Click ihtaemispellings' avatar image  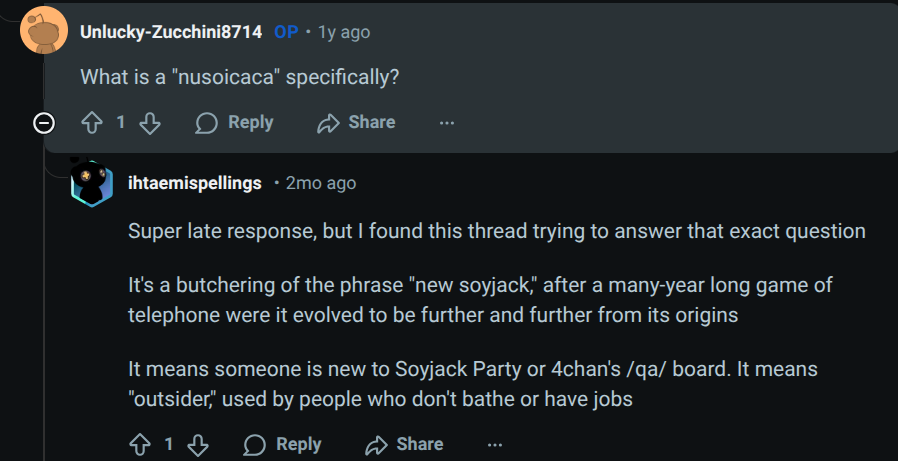click(91, 183)
